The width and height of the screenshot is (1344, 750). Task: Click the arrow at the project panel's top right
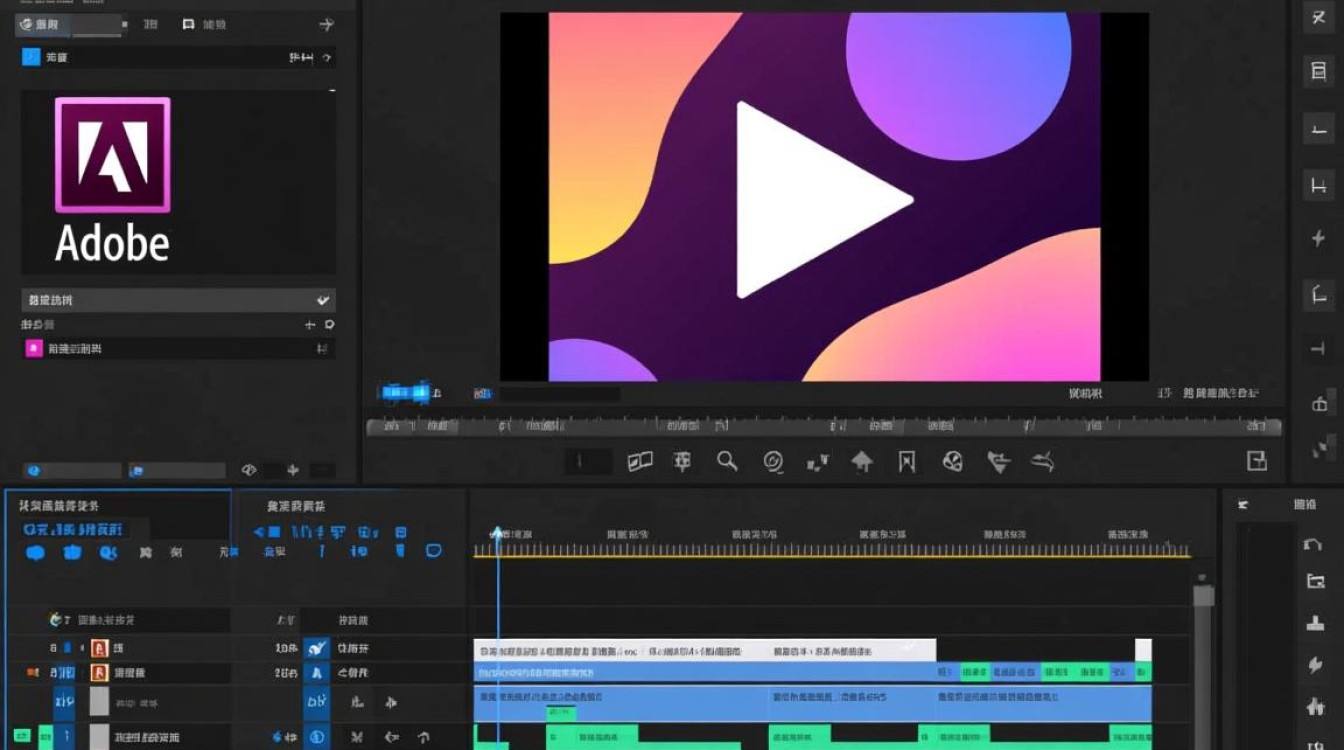point(326,24)
